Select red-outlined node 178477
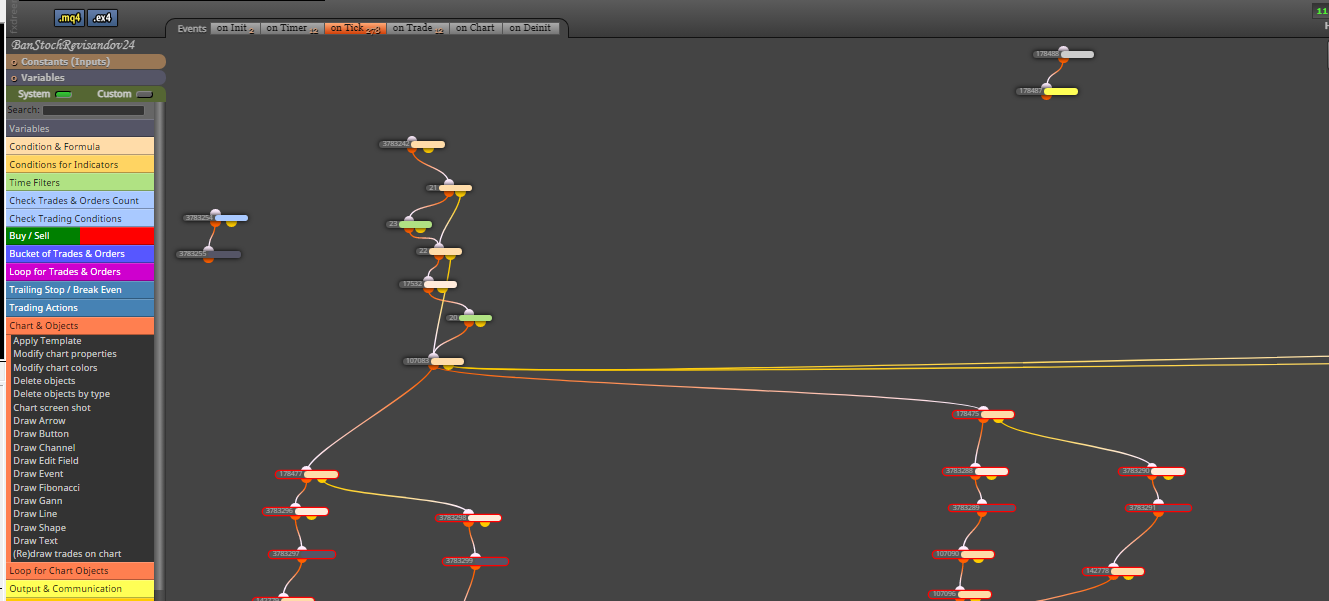This screenshot has height=601, width=1329. point(307,474)
